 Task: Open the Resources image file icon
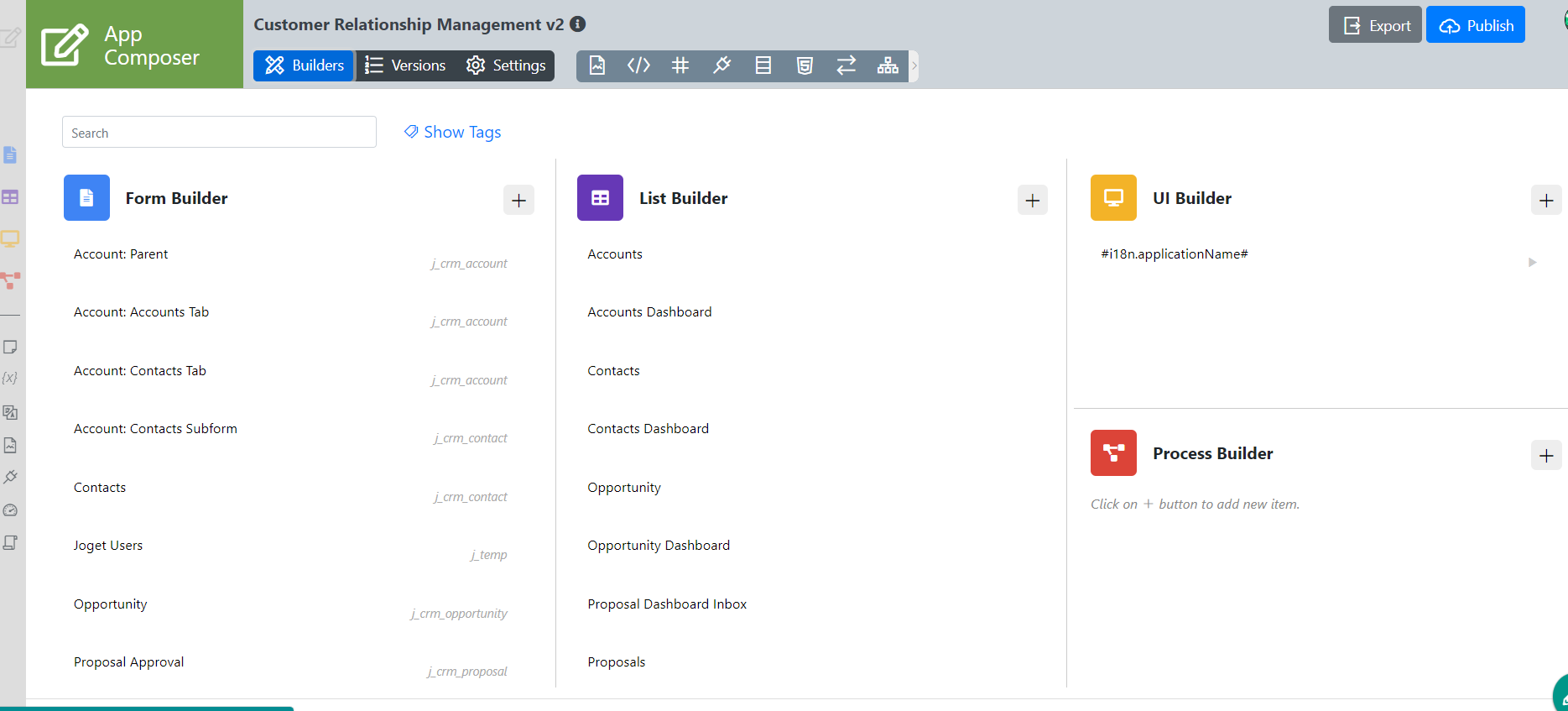tap(597, 65)
